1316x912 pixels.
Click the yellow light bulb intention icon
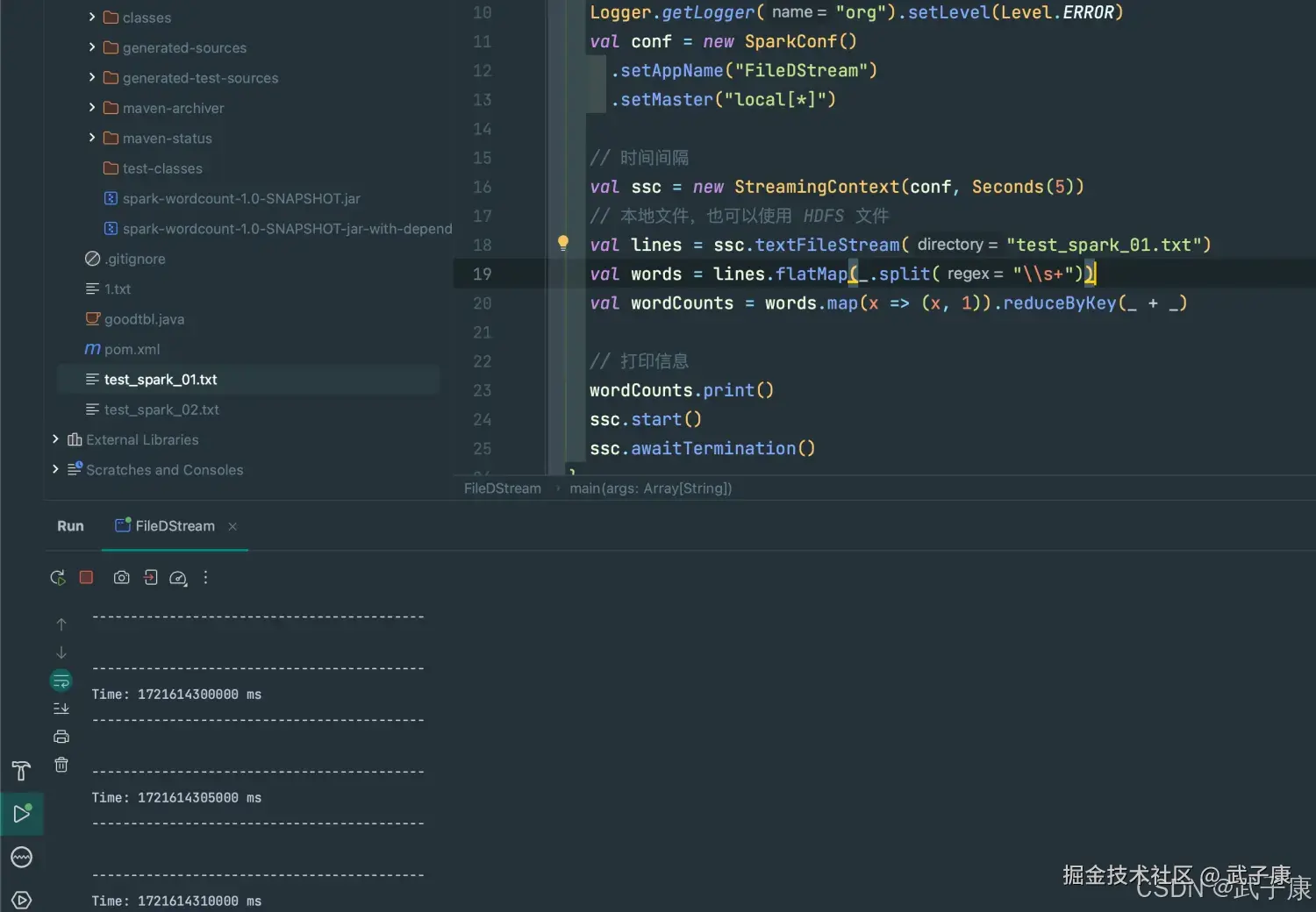[563, 243]
